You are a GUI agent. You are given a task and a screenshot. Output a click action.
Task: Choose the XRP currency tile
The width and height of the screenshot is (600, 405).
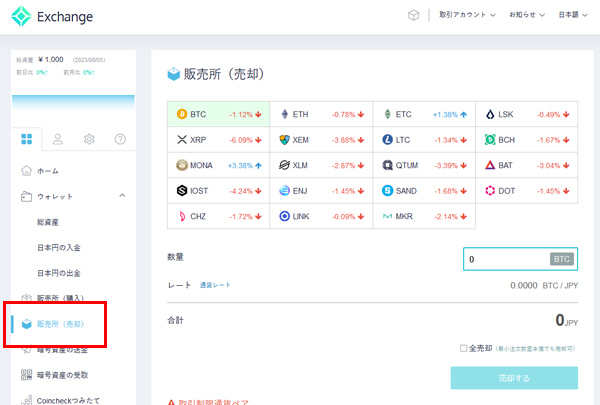219,140
